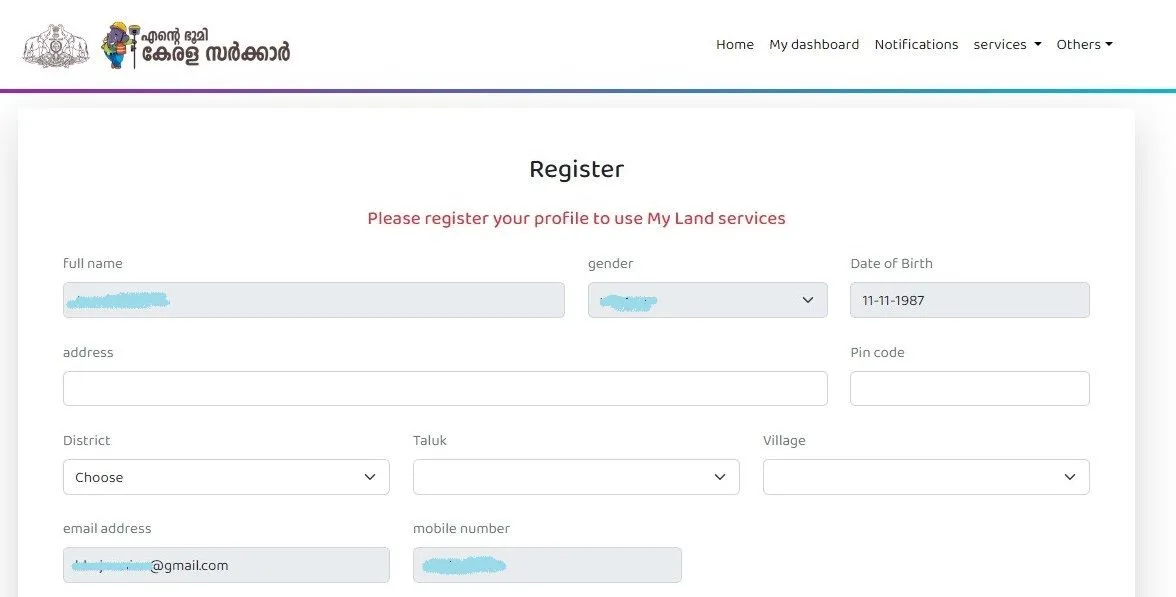1176x597 pixels.
Task: Click the full name input field
Action: (313, 300)
